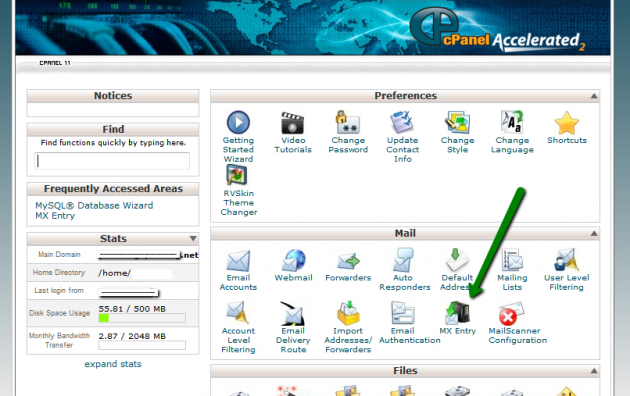This screenshot has height=396, width=630.
Task: Select the /home/ directory value
Action: tap(115, 273)
